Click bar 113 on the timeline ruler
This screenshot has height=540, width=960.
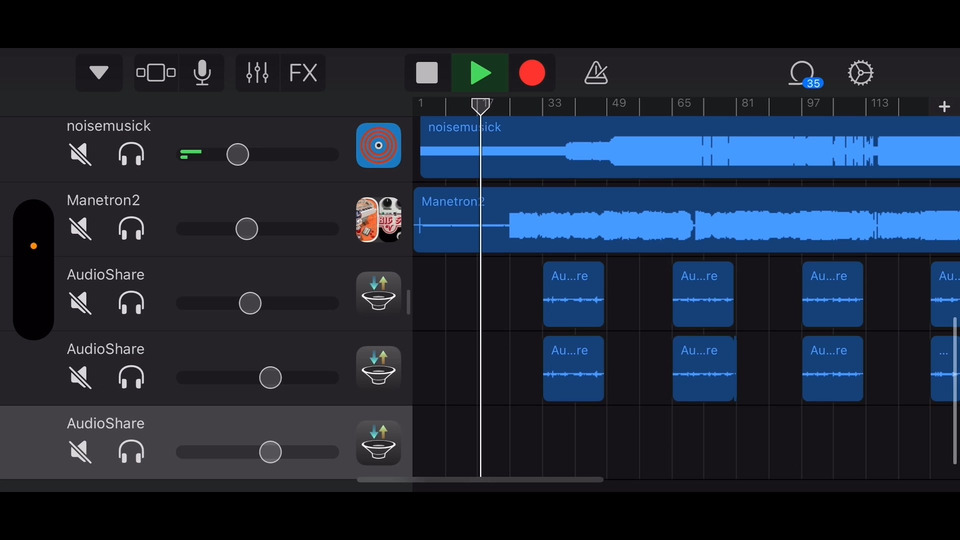pos(880,103)
